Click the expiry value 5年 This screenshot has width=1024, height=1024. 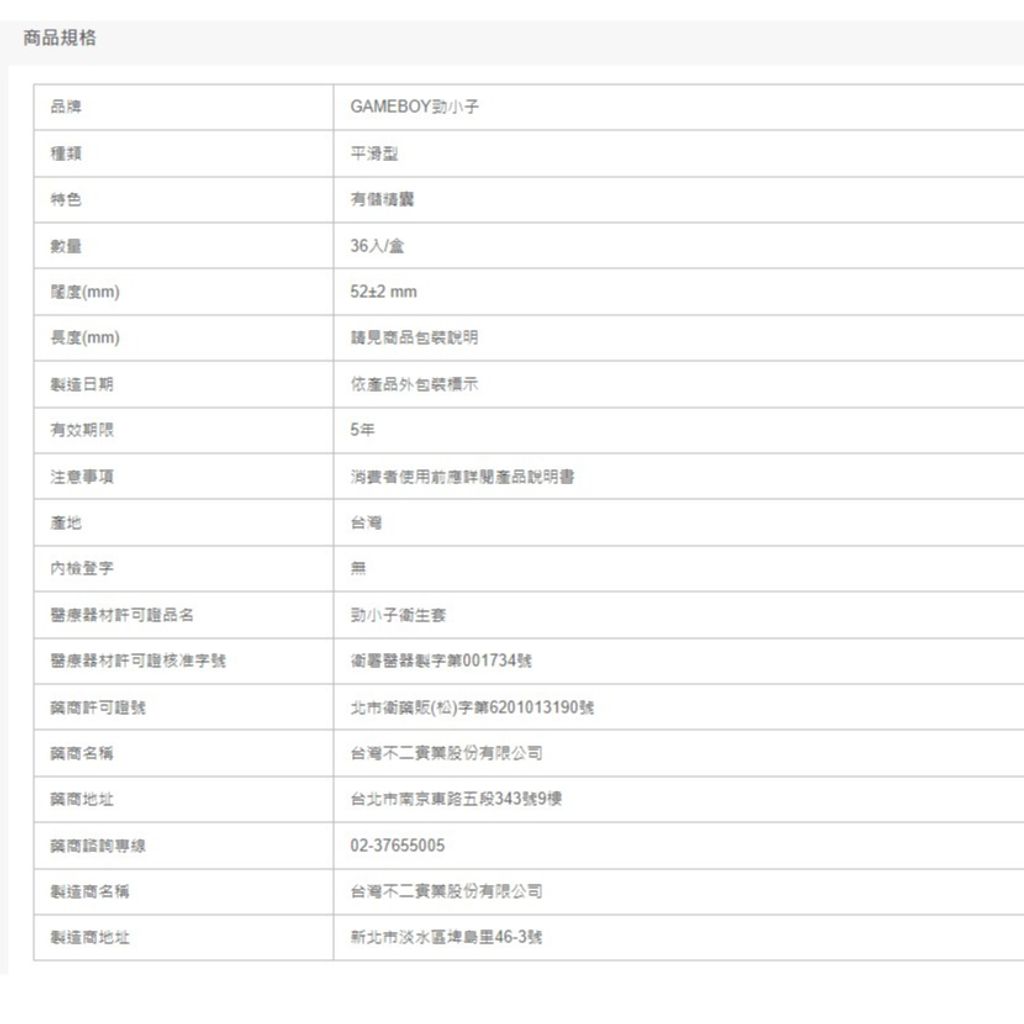click(x=362, y=430)
